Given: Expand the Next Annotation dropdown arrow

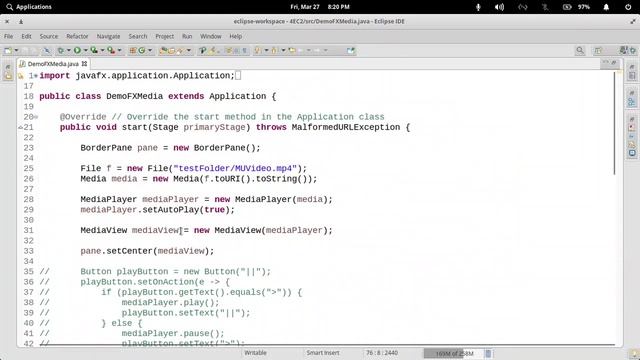Looking at the screenshot, I should (x=267, y=51).
